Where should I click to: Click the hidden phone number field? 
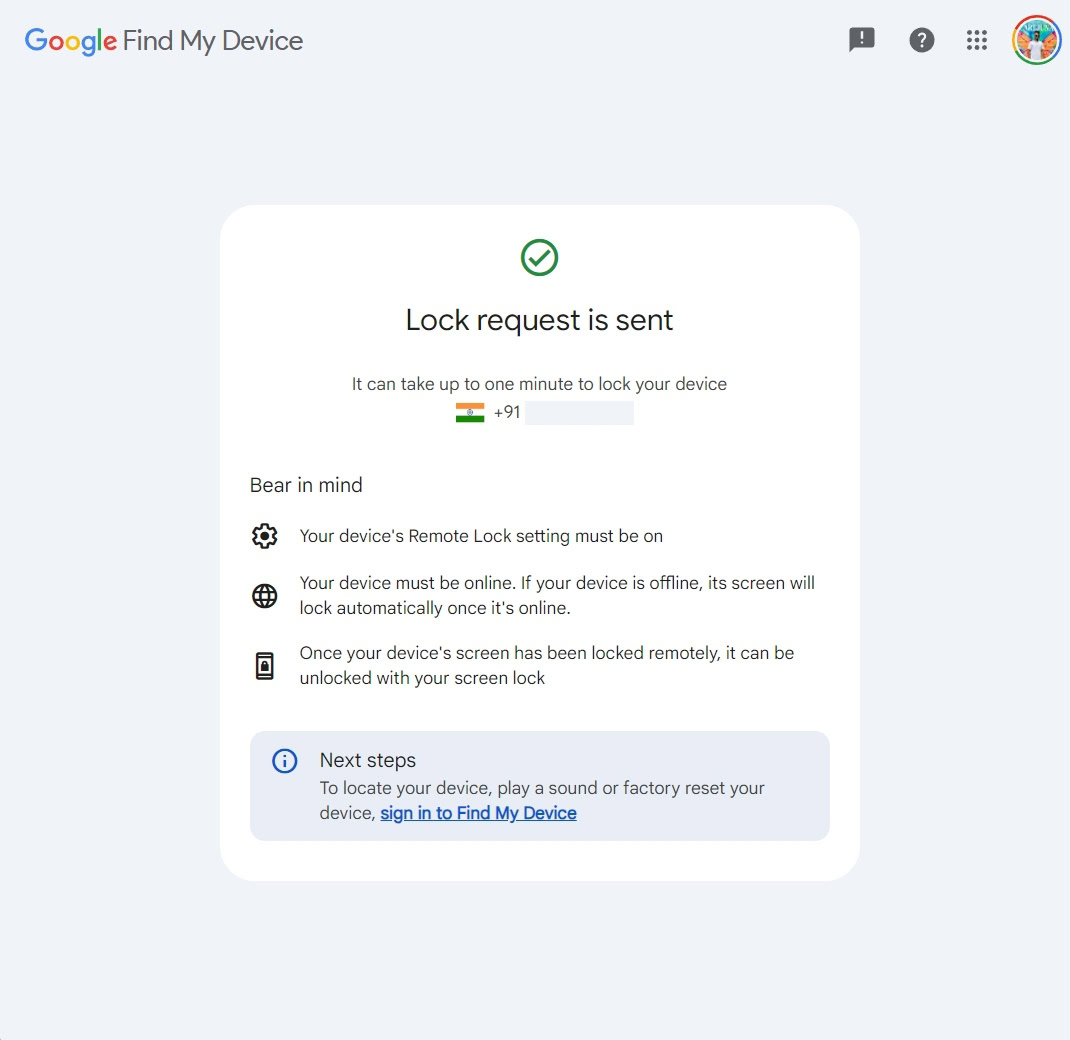(579, 413)
